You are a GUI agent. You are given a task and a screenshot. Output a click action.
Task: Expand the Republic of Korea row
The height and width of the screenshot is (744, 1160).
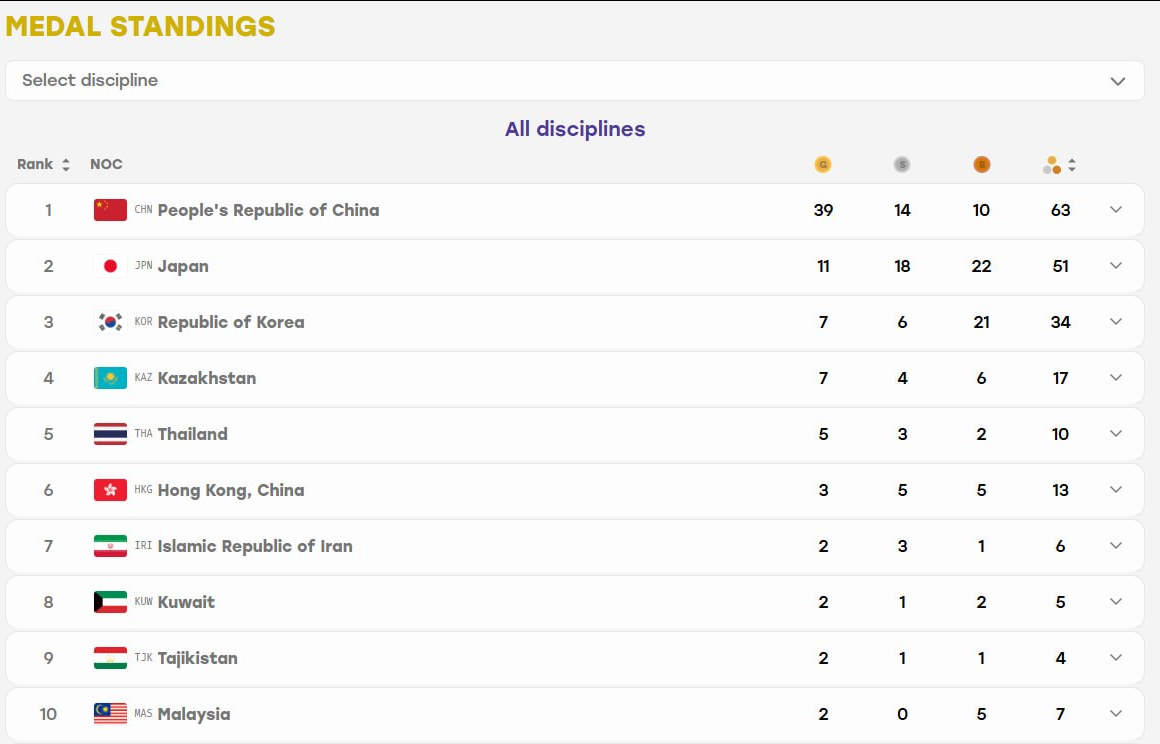[1116, 322]
